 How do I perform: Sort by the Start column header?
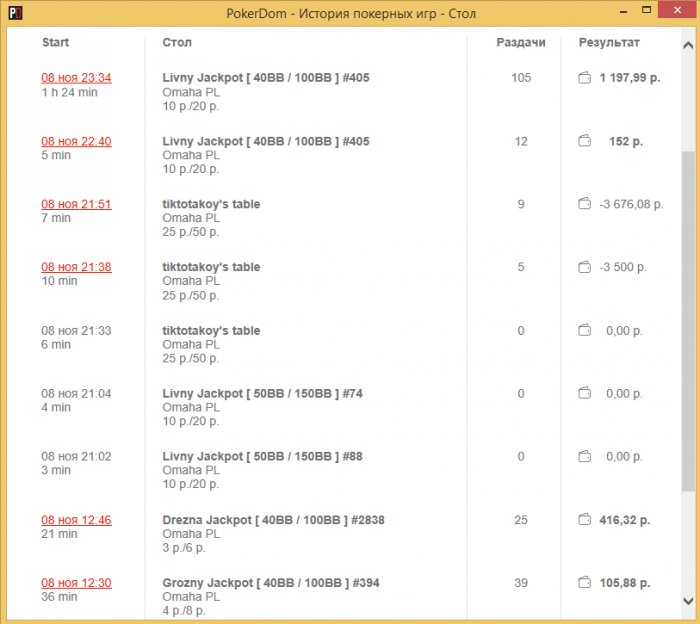56,43
